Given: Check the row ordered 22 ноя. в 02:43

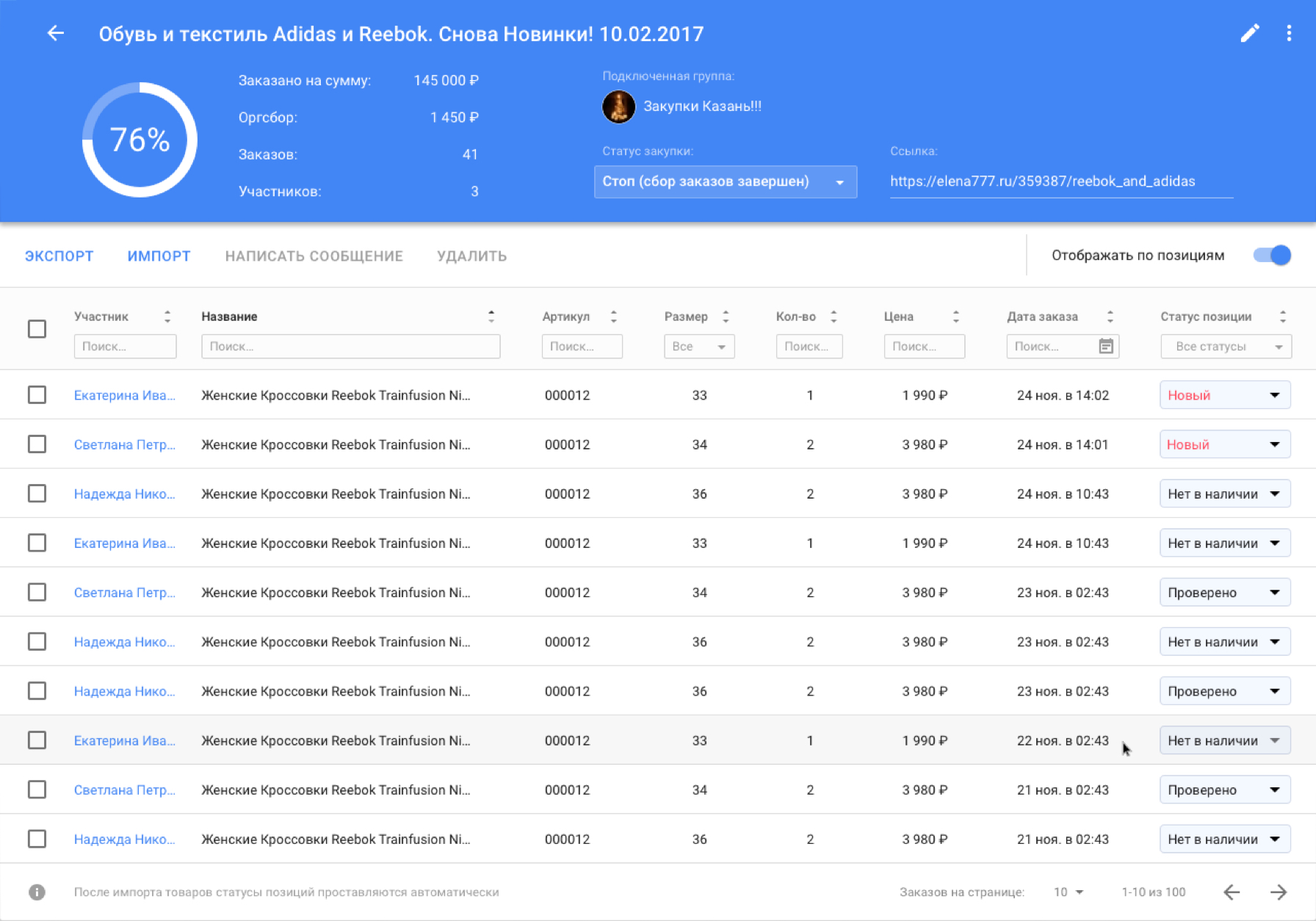Looking at the screenshot, I should point(37,740).
